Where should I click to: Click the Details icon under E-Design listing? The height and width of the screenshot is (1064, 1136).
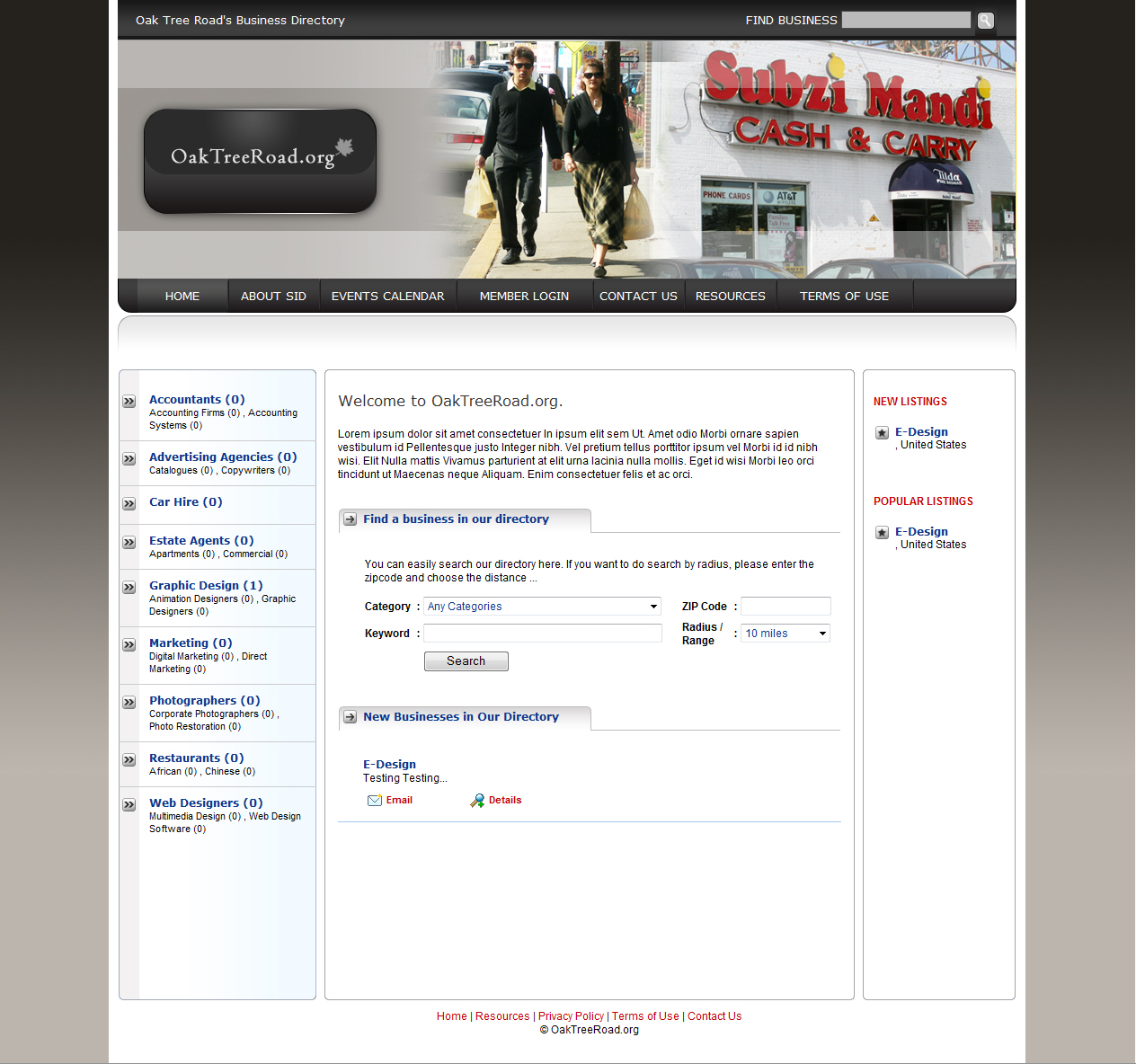[477, 801]
